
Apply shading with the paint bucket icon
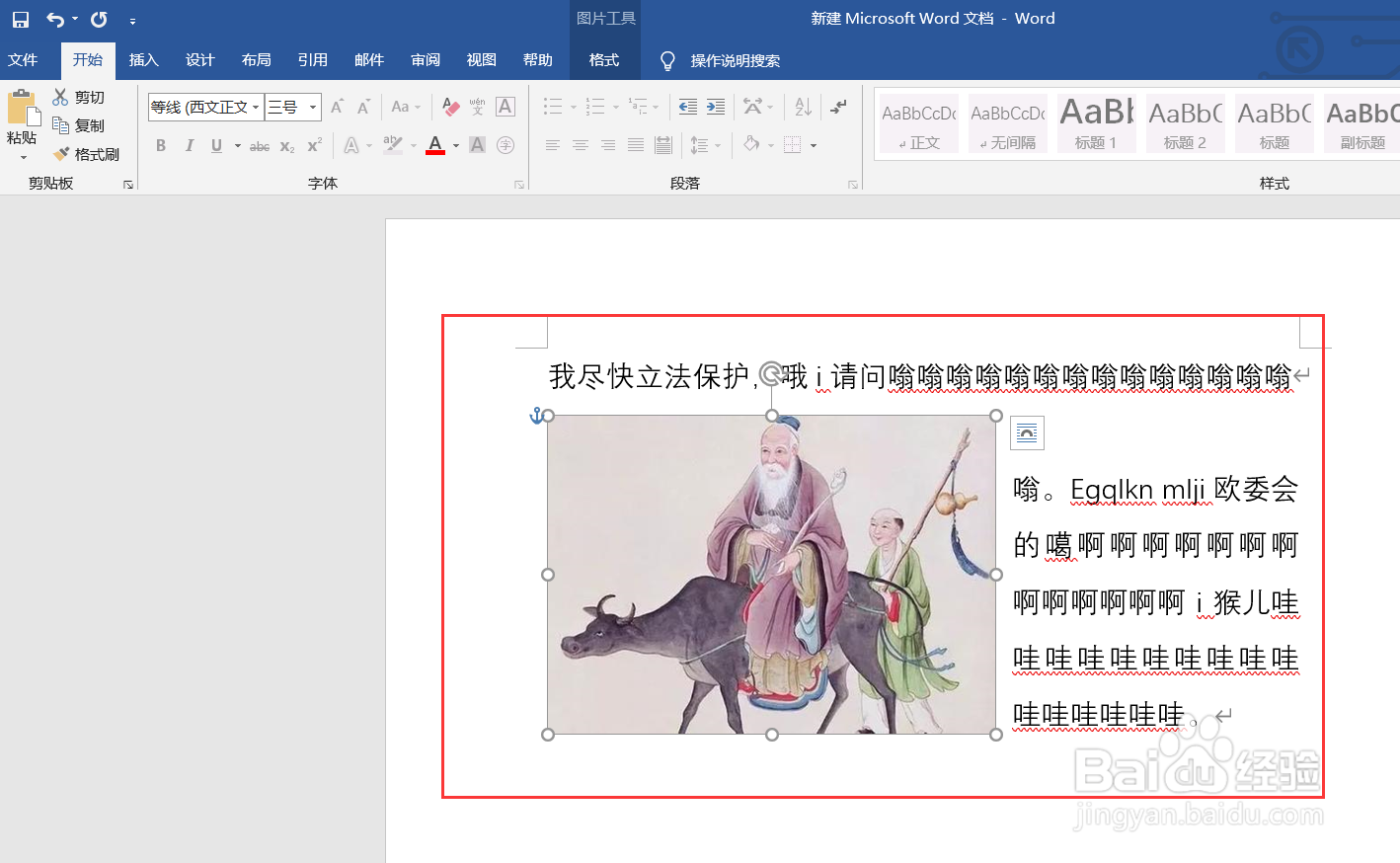tap(752, 145)
